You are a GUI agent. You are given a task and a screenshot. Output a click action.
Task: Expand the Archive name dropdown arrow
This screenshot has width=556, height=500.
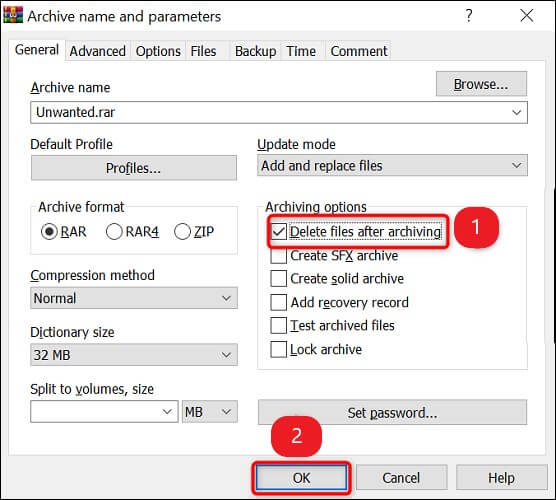click(x=517, y=113)
